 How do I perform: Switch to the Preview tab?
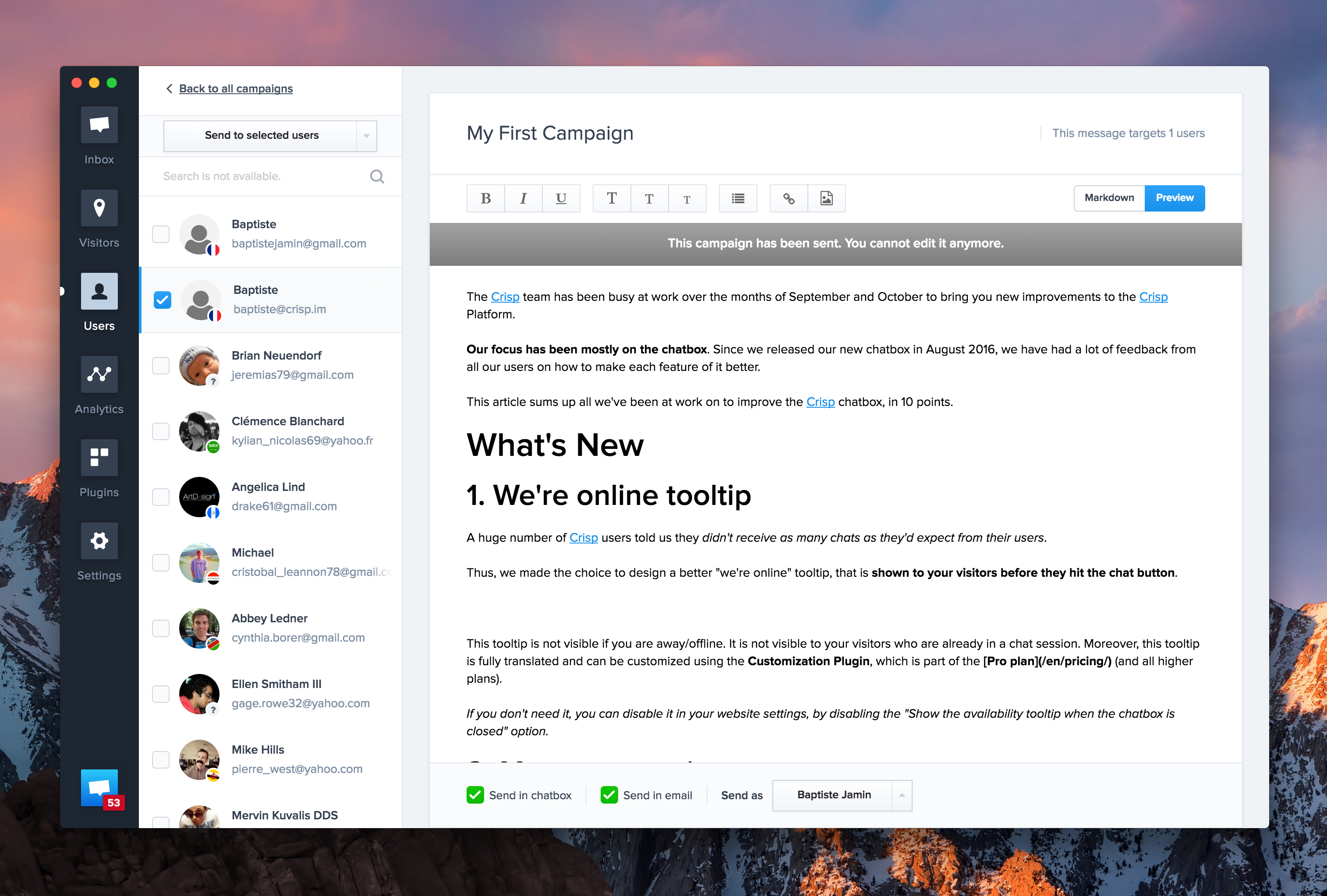click(x=1174, y=198)
